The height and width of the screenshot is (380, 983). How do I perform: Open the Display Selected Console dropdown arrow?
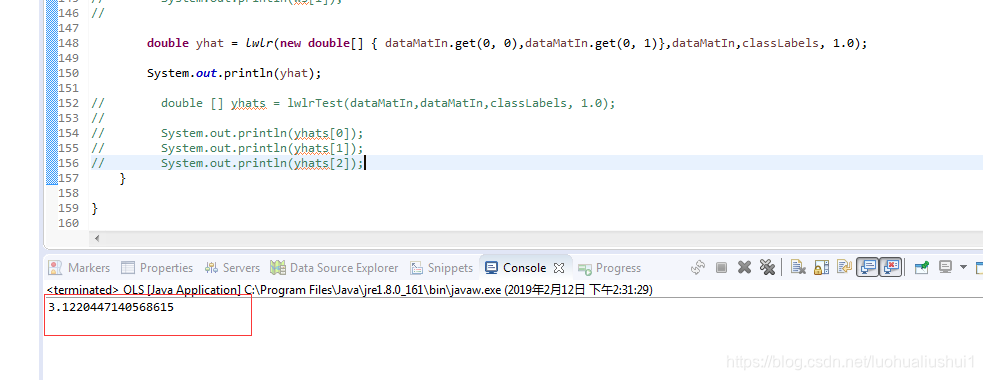point(964,268)
